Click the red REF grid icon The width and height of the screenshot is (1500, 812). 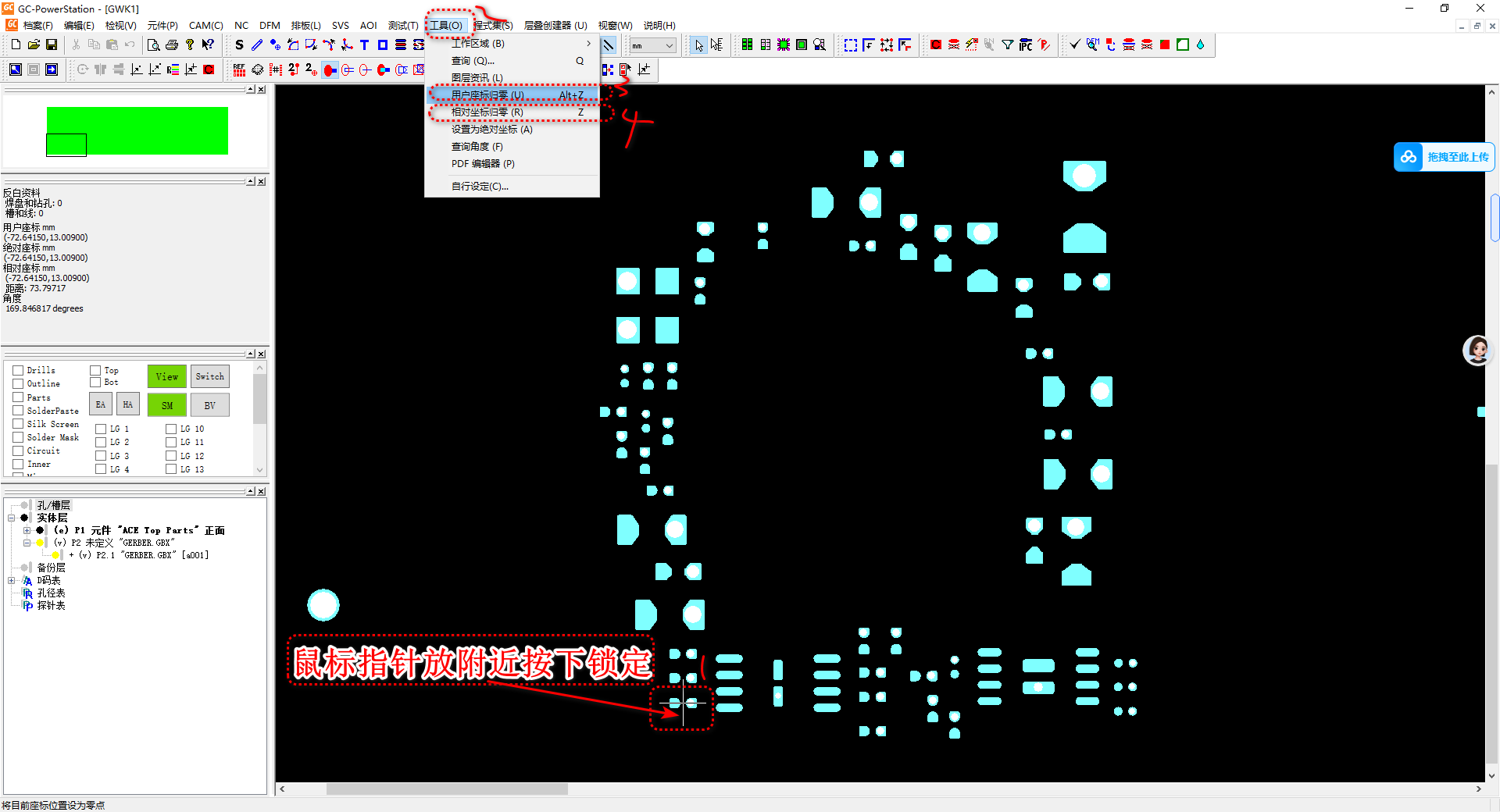click(239, 69)
